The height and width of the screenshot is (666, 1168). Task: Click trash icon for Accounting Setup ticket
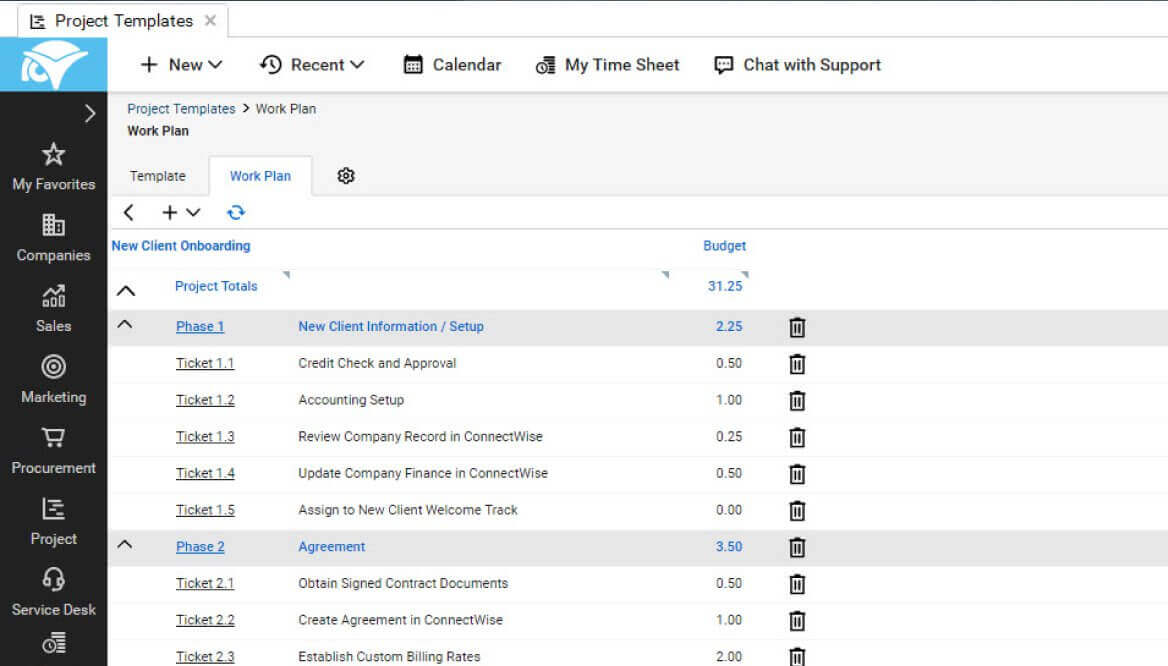point(797,400)
